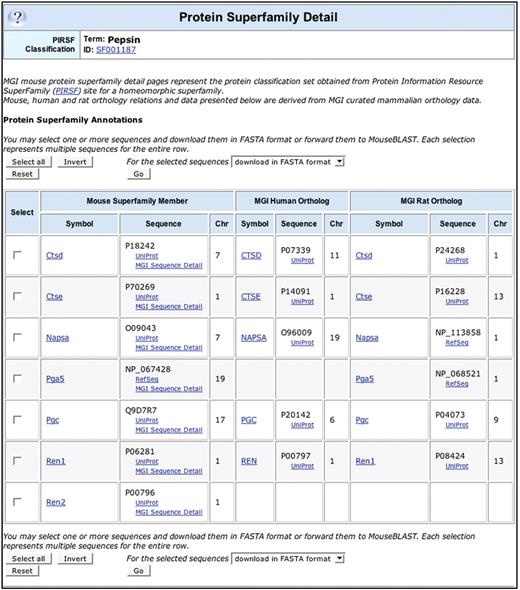Open the Ren2 symbol link
This screenshot has height=590, width=520.
[x=56, y=502]
